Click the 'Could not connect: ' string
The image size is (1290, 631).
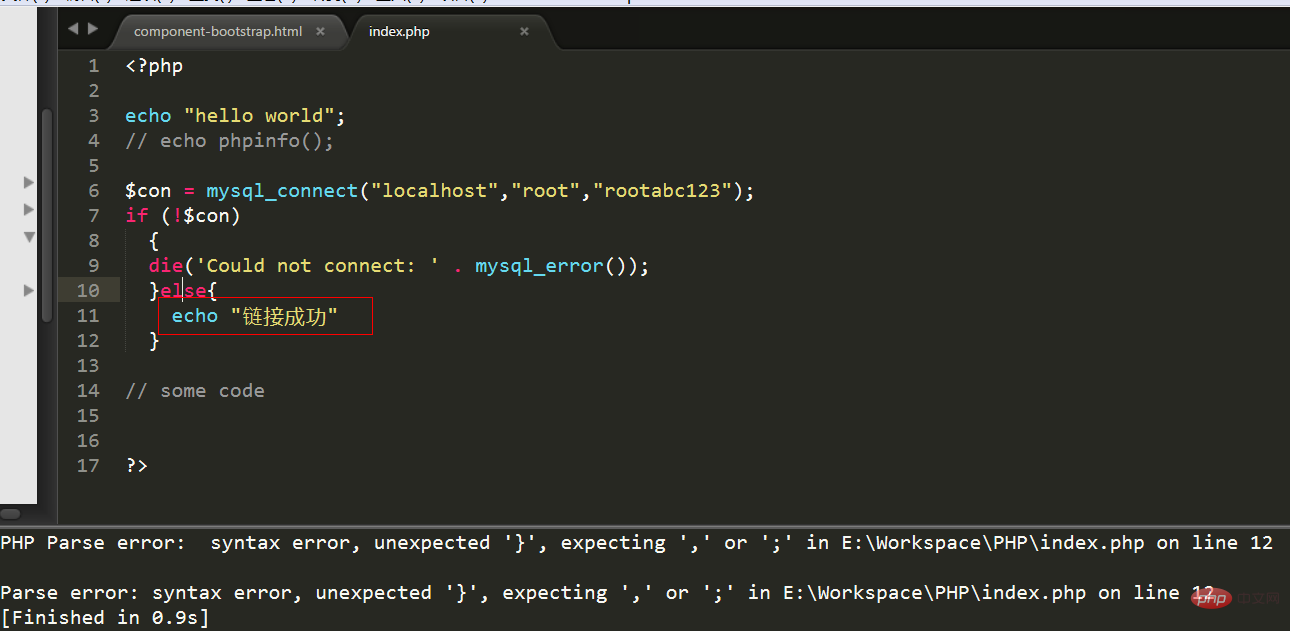click(318, 266)
